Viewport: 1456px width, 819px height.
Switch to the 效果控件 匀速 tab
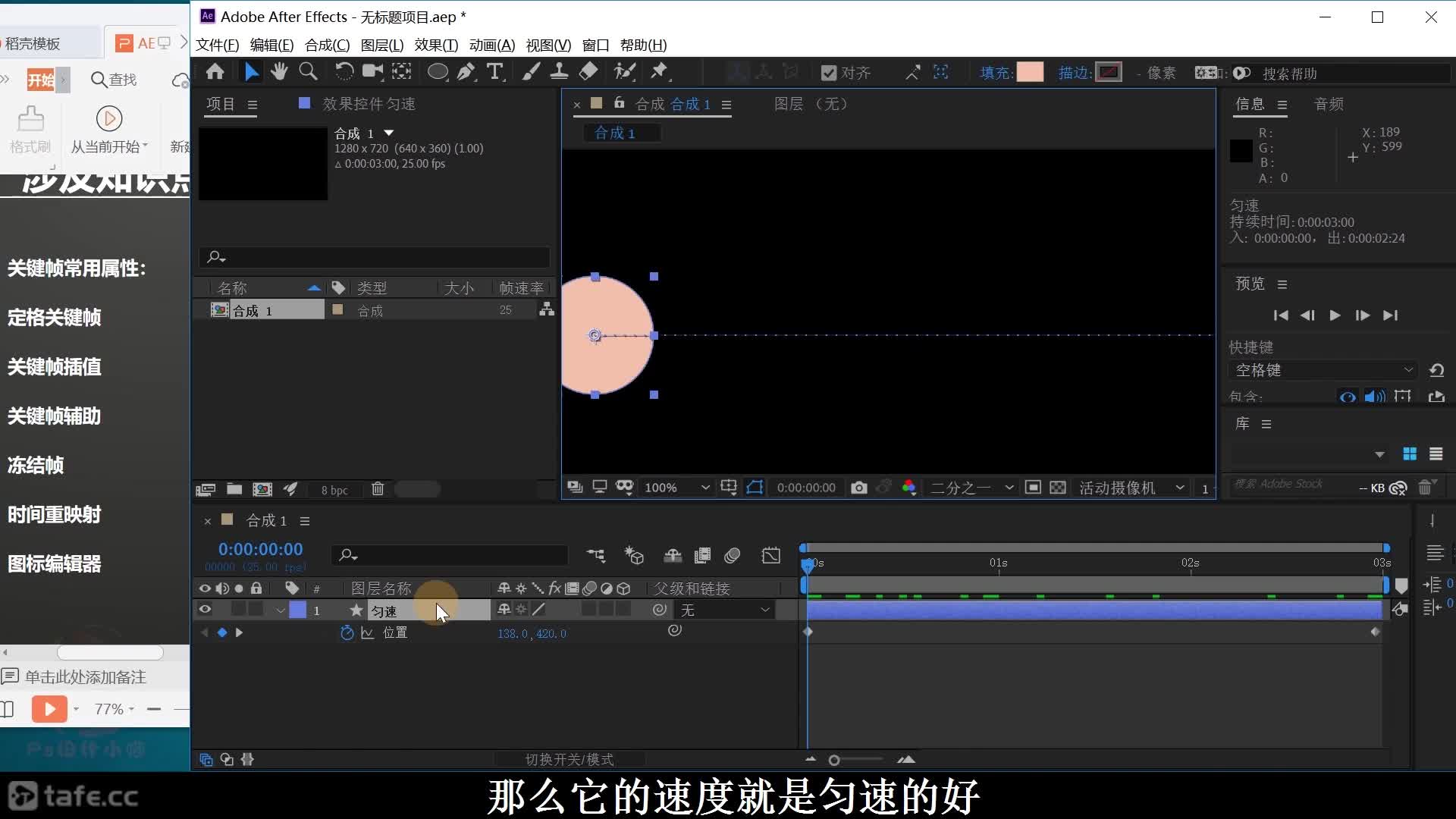pyautogui.click(x=369, y=104)
